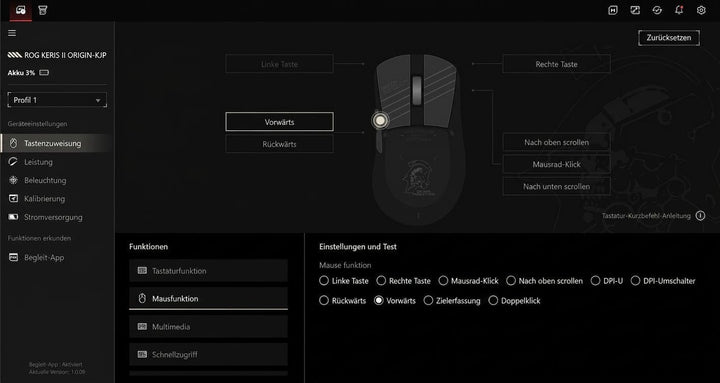
Task: Open the notifications bell icon
Action: tap(679, 10)
